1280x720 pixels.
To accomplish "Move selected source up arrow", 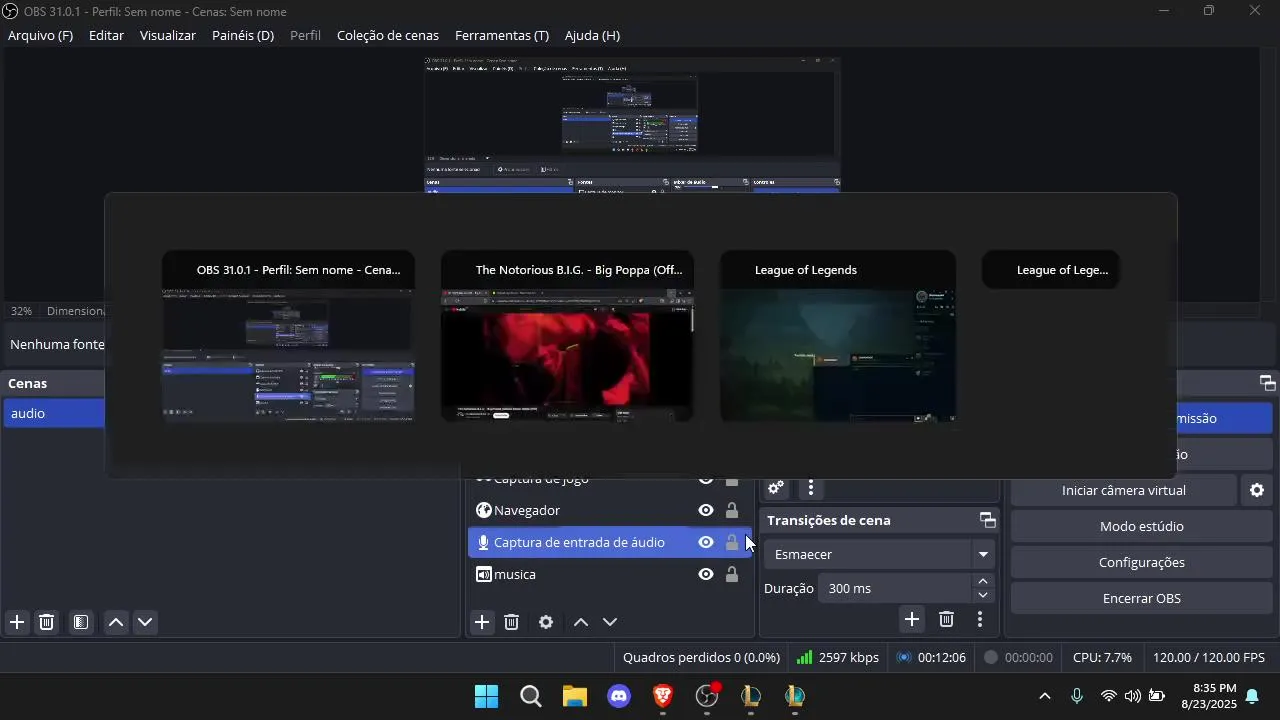I will coord(581,622).
